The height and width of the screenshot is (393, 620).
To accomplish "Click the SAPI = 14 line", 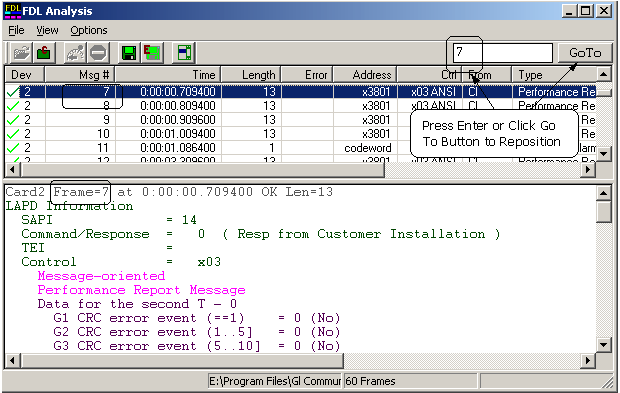I will pos(109,220).
